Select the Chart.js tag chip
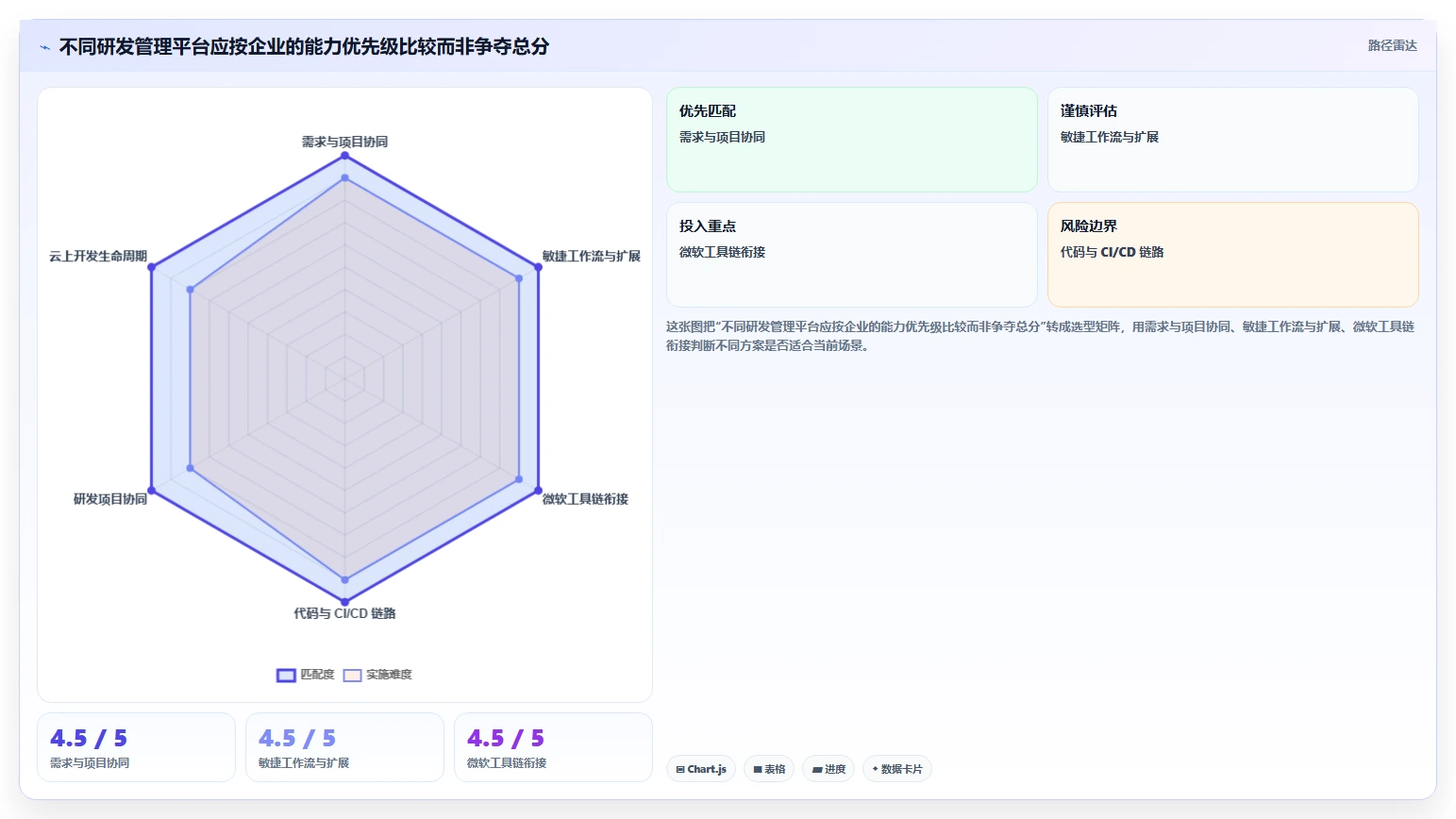Screen dimensions: 1456x819 point(701,769)
